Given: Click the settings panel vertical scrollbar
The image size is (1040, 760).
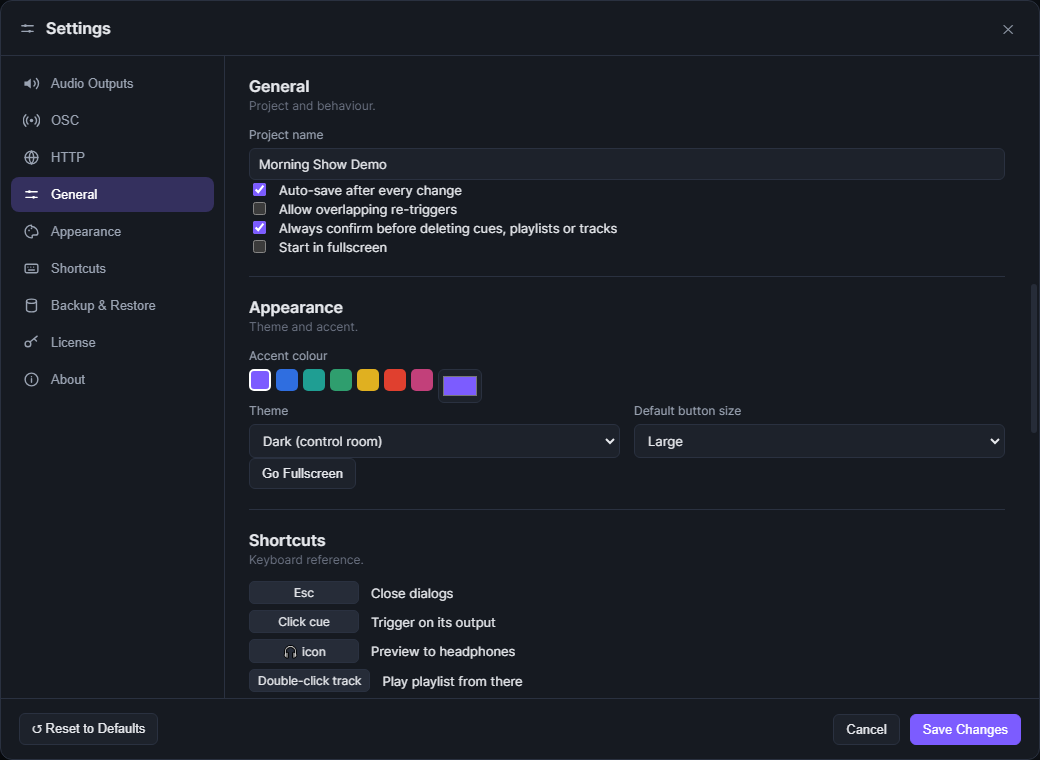Looking at the screenshot, I should pos(1033,358).
